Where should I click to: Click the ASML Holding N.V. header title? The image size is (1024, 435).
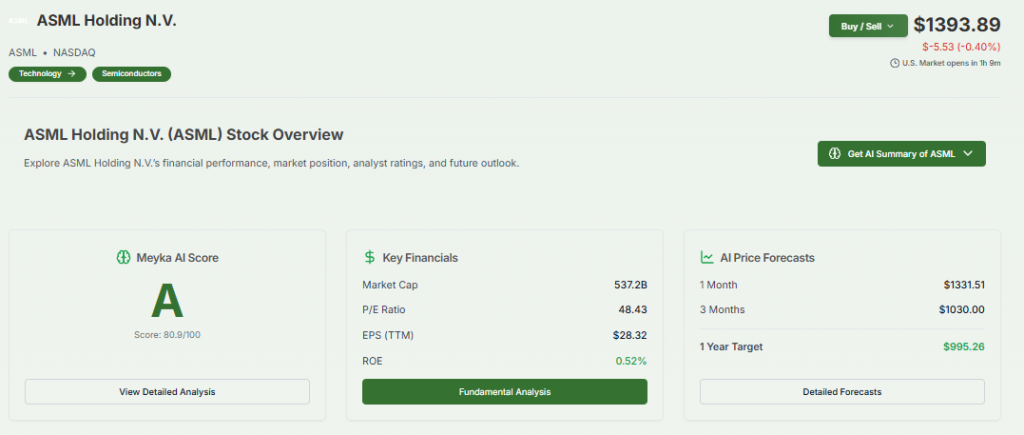click(x=106, y=21)
